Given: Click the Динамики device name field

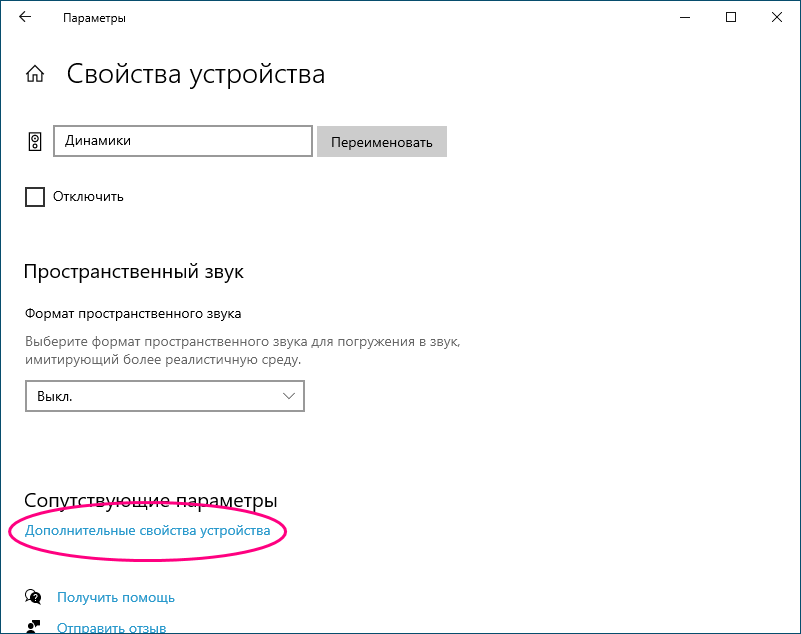Looking at the screenshot, I should 183,141.
